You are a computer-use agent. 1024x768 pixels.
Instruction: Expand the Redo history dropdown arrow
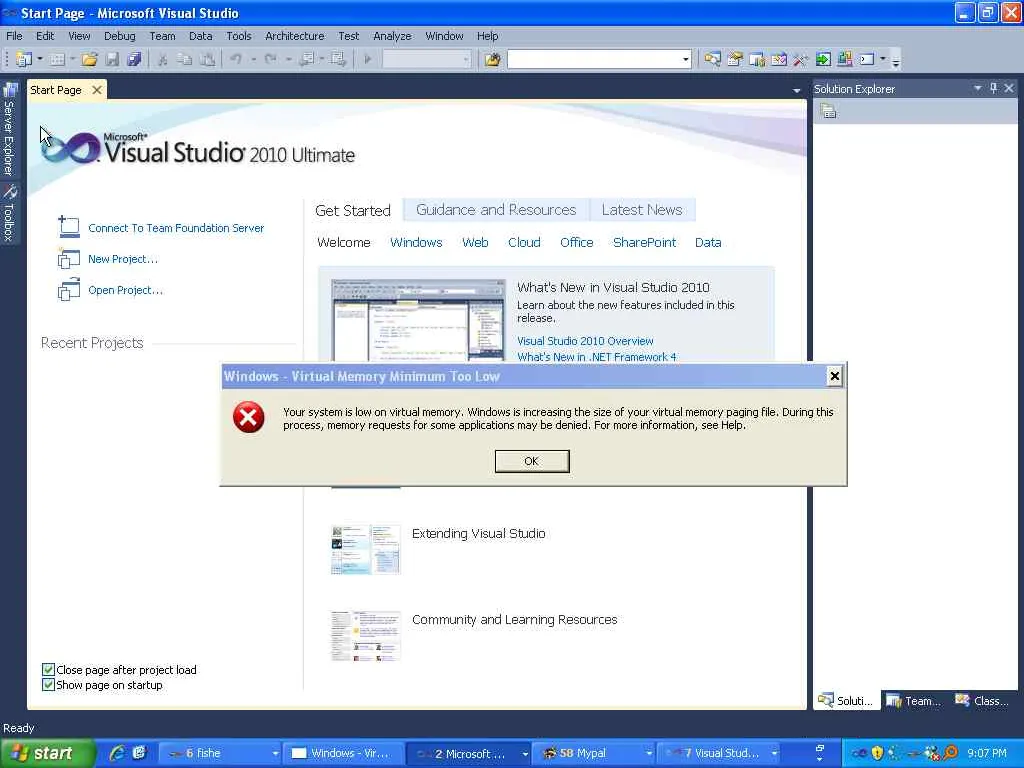tap(288, 59)
